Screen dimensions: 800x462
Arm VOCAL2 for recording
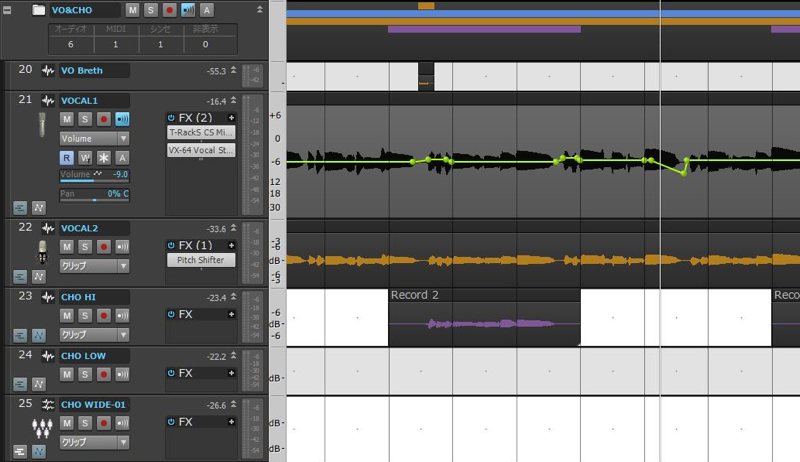click(104, 247)
